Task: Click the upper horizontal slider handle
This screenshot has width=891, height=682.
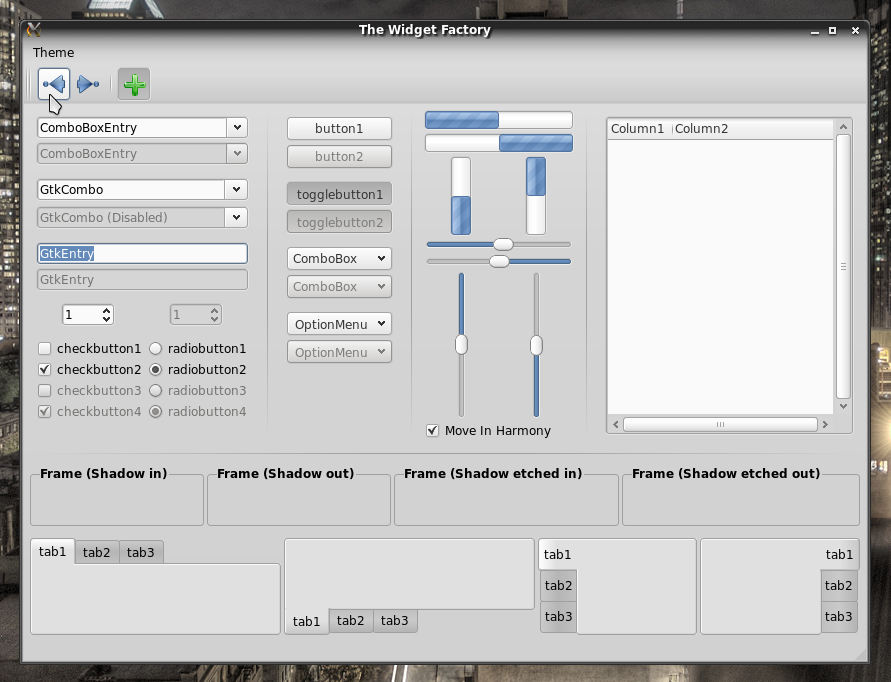Action: click(503, 244)
